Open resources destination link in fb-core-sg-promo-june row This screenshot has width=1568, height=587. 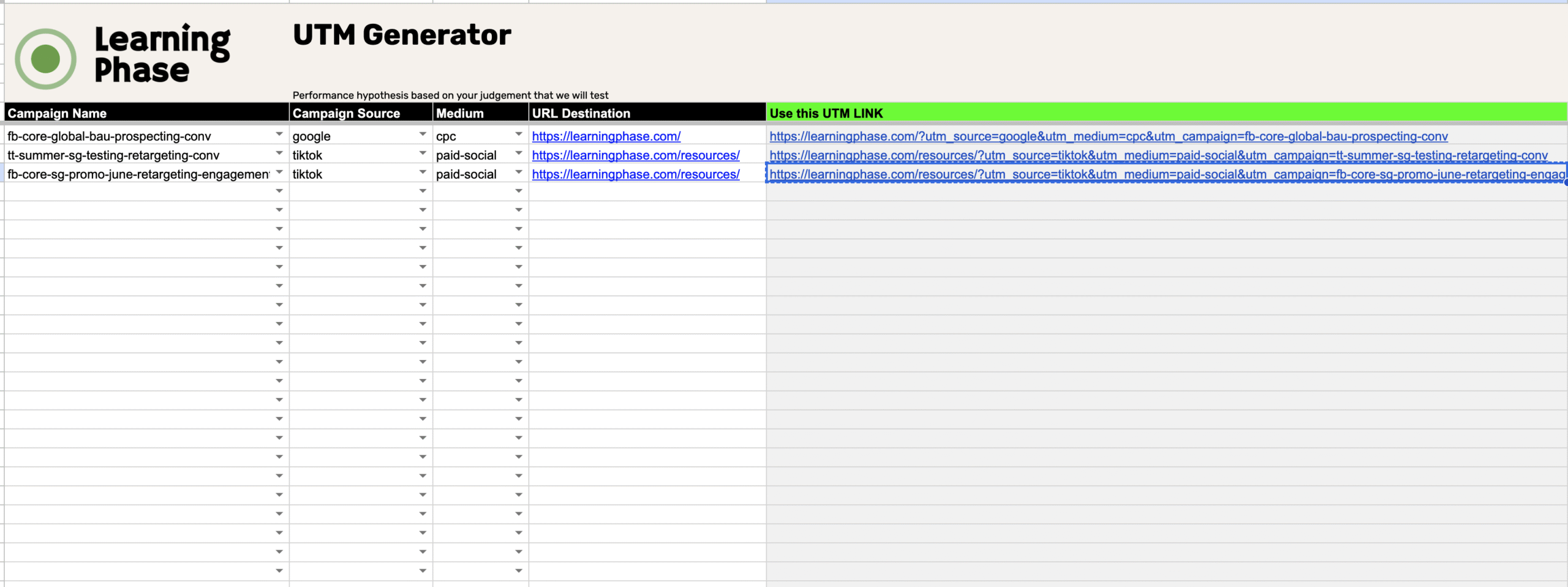(x=636, y=174)
